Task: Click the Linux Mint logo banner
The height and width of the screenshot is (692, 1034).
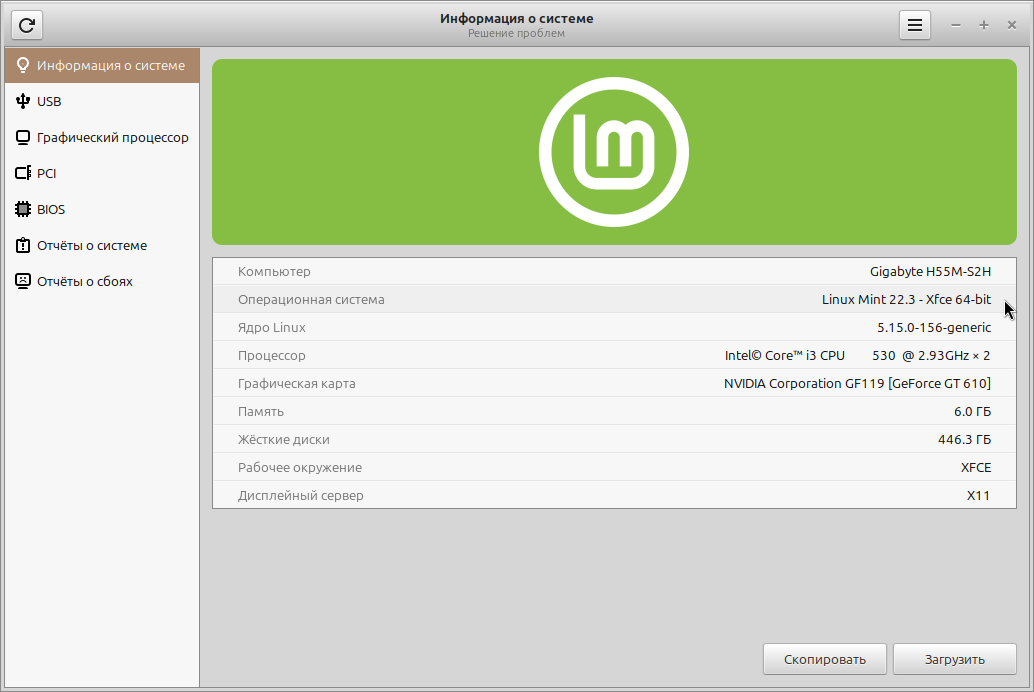Action: (x=614, y=152)
